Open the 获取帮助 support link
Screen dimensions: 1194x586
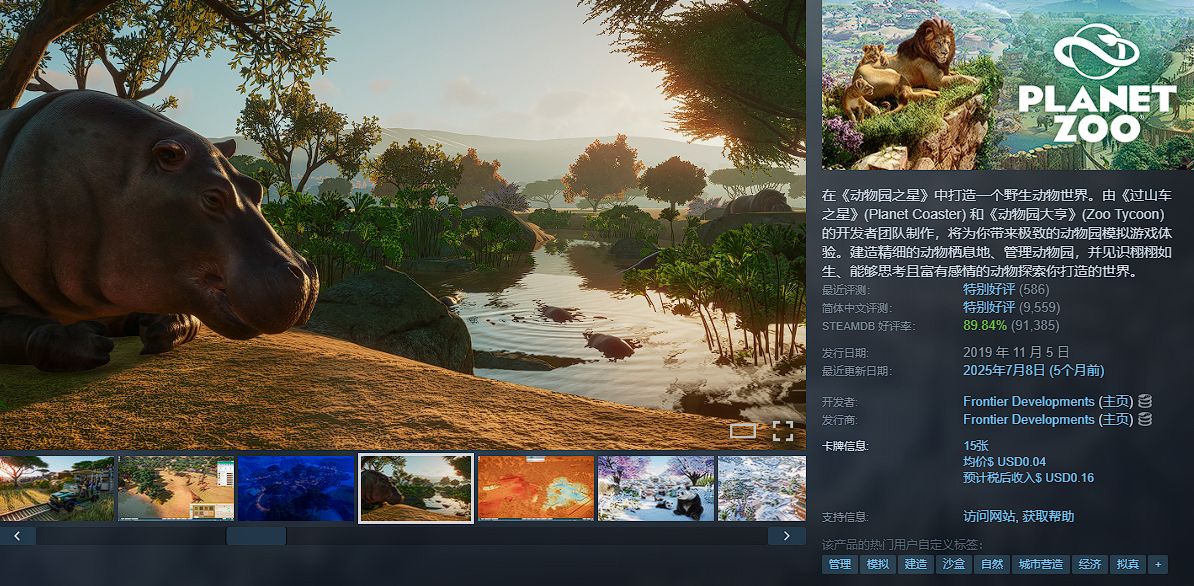click(x=1048, y=516)
